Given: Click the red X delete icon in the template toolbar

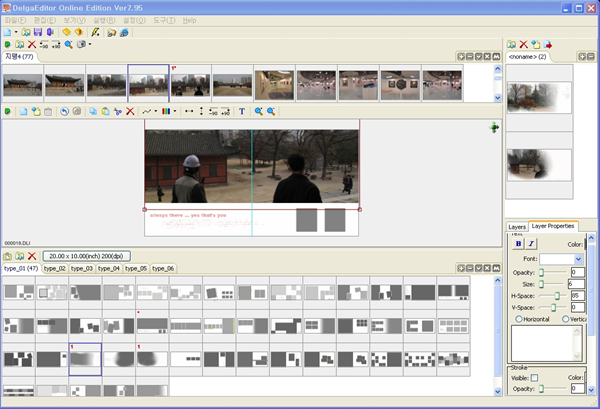Looking at the screenshot, I should tap(32, 256).
